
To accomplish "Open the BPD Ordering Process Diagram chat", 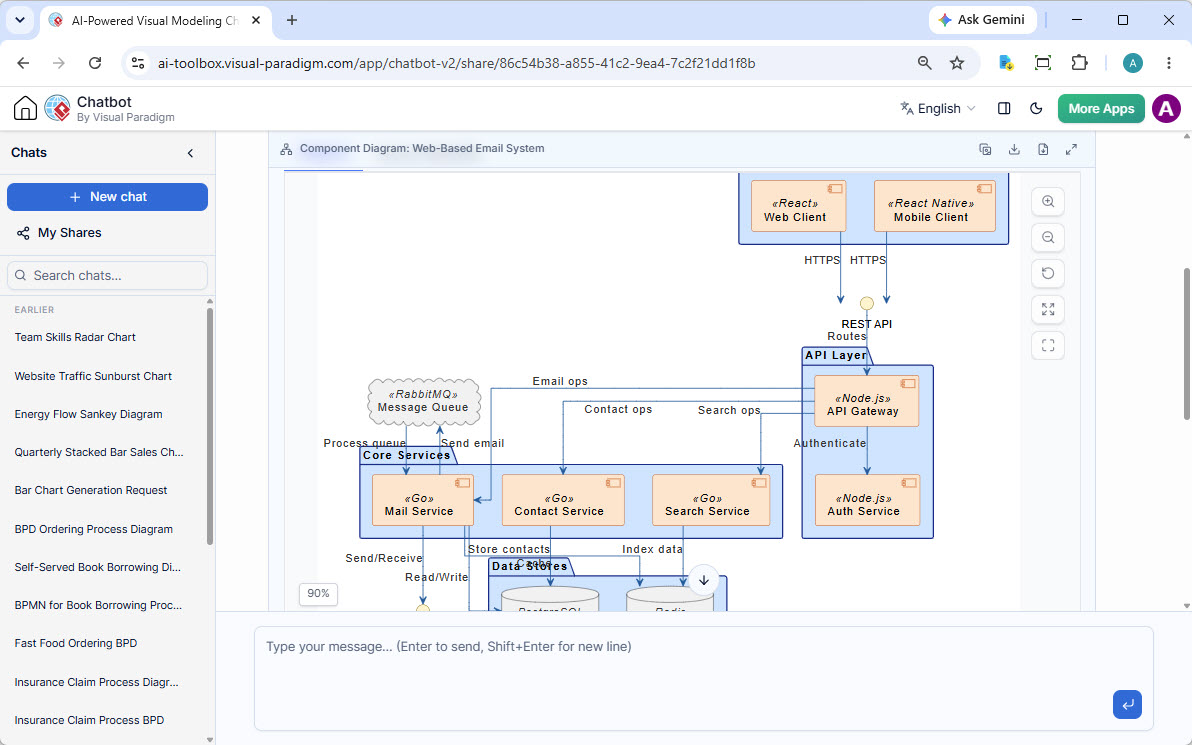I will [94, 529].
